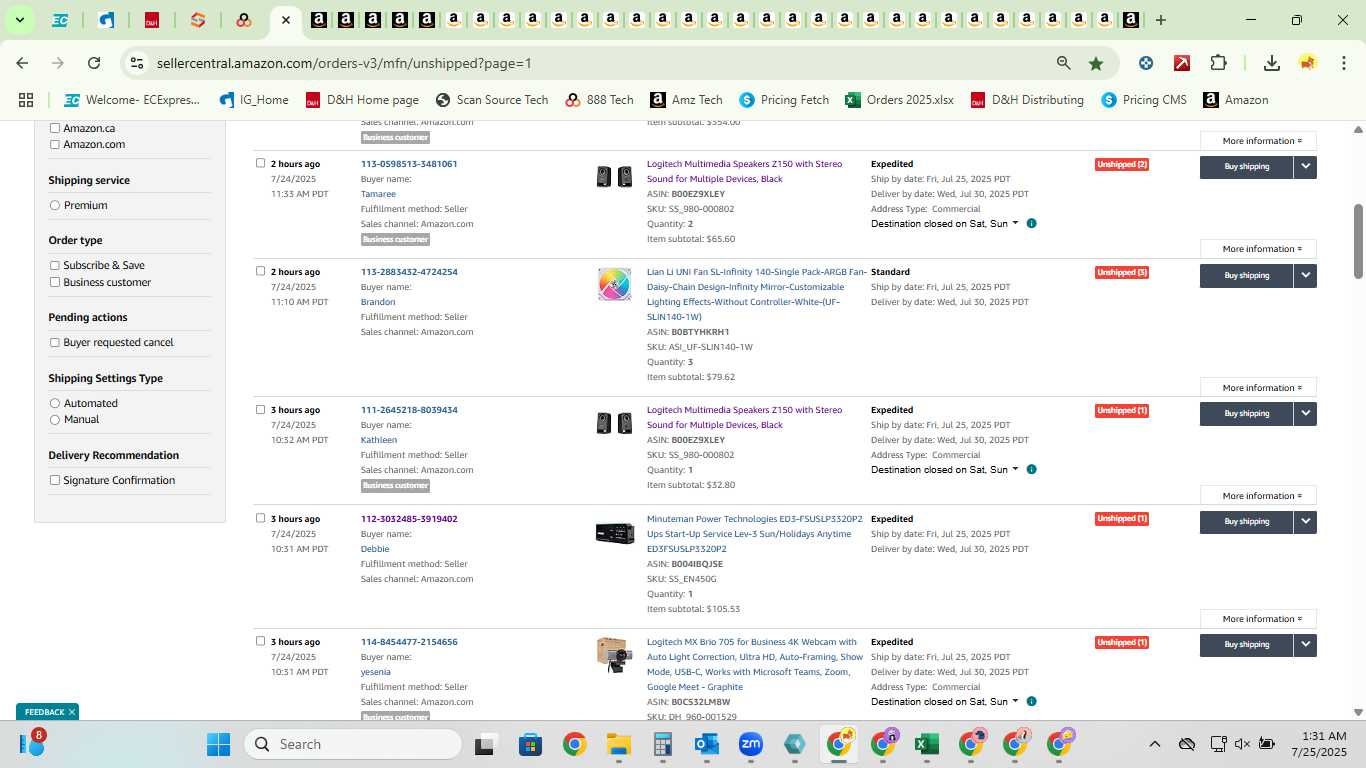Open the site information icon in address bar
Image resolution: width=1366 pixels, height=768 pixels.
(x=136, y=63)
